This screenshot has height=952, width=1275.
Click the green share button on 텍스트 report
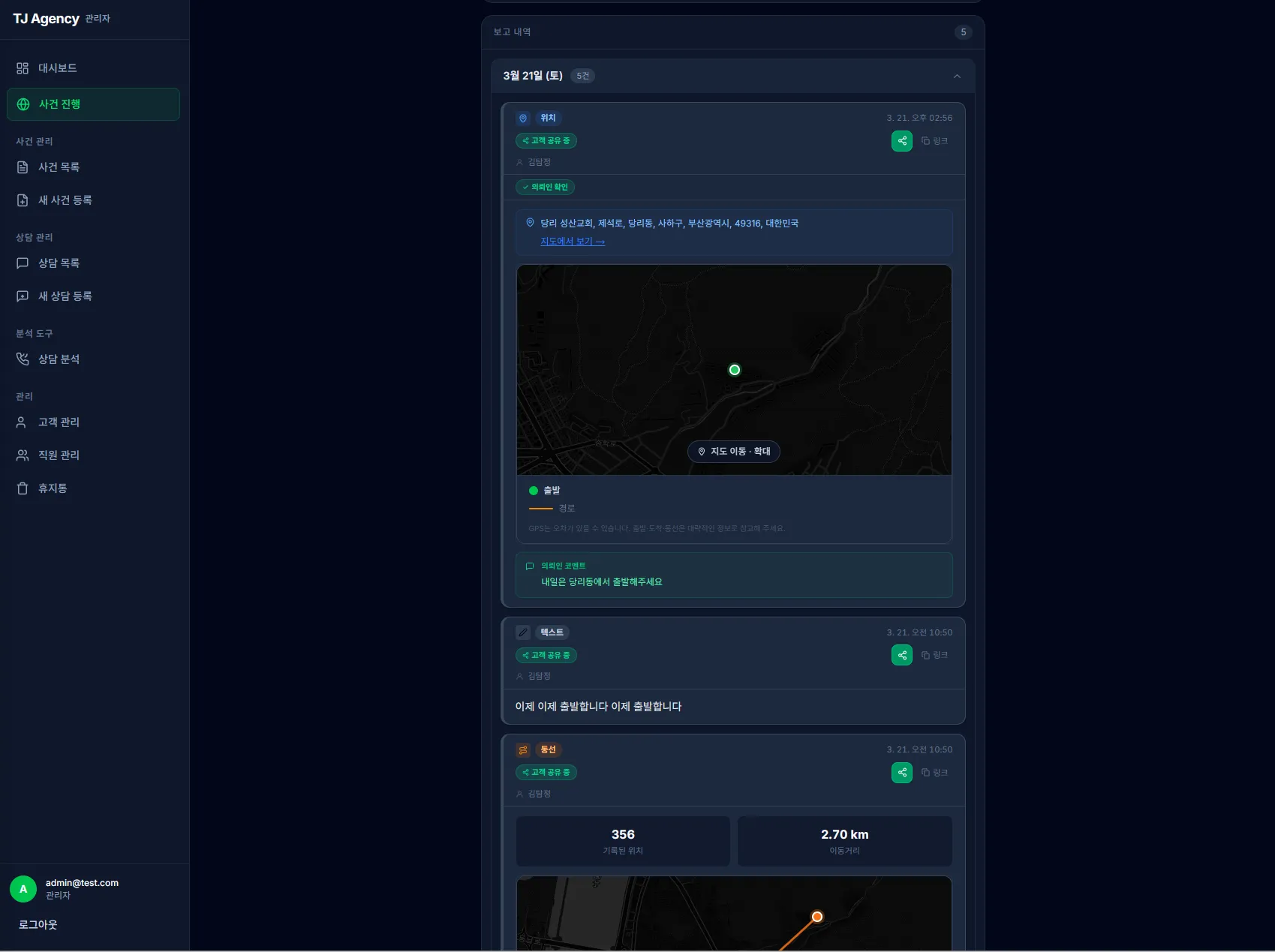pyautogui.click(x=902, y=656)
